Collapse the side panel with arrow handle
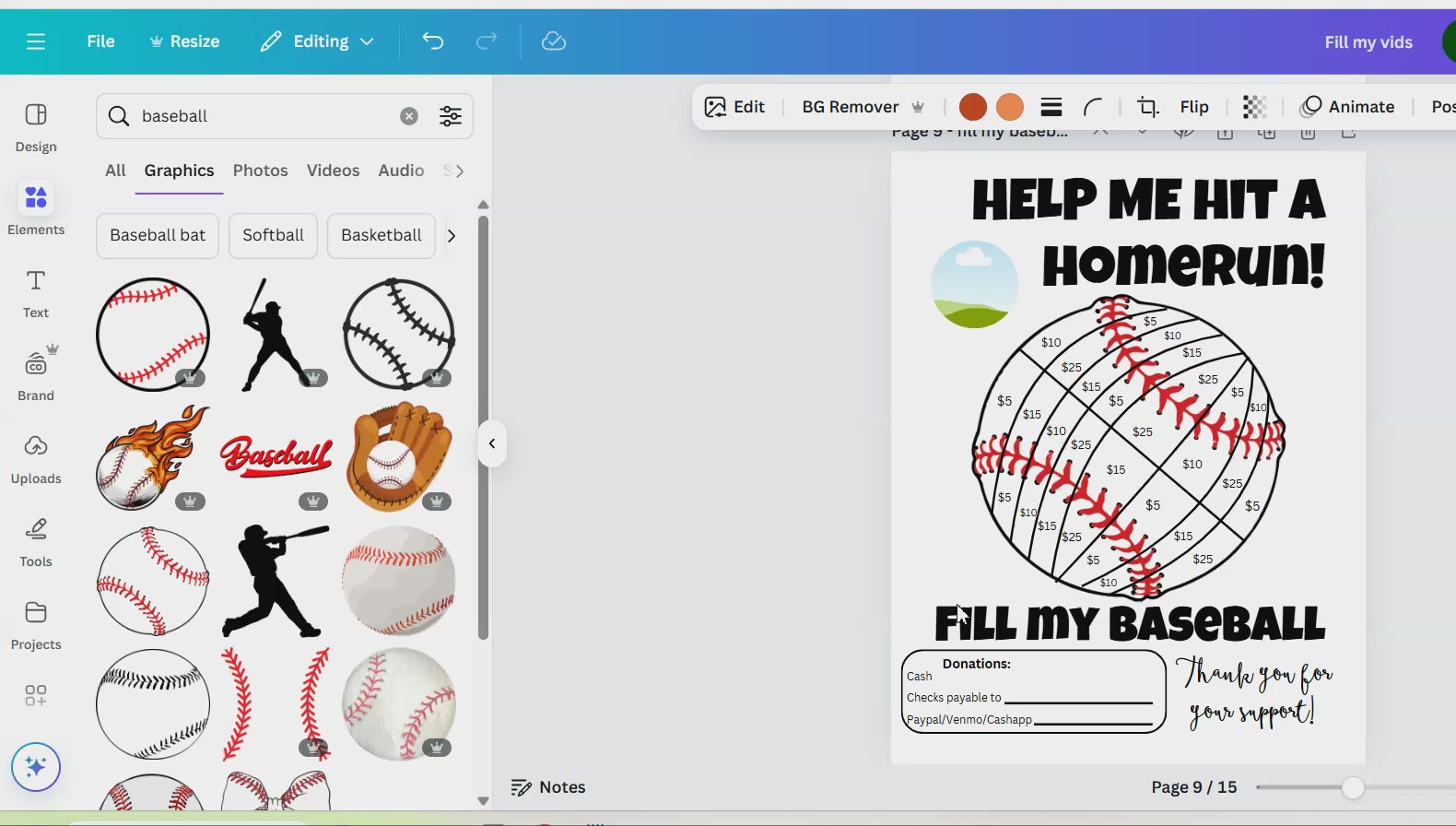This screenshot has width=1456, height=826. point(492,443)
